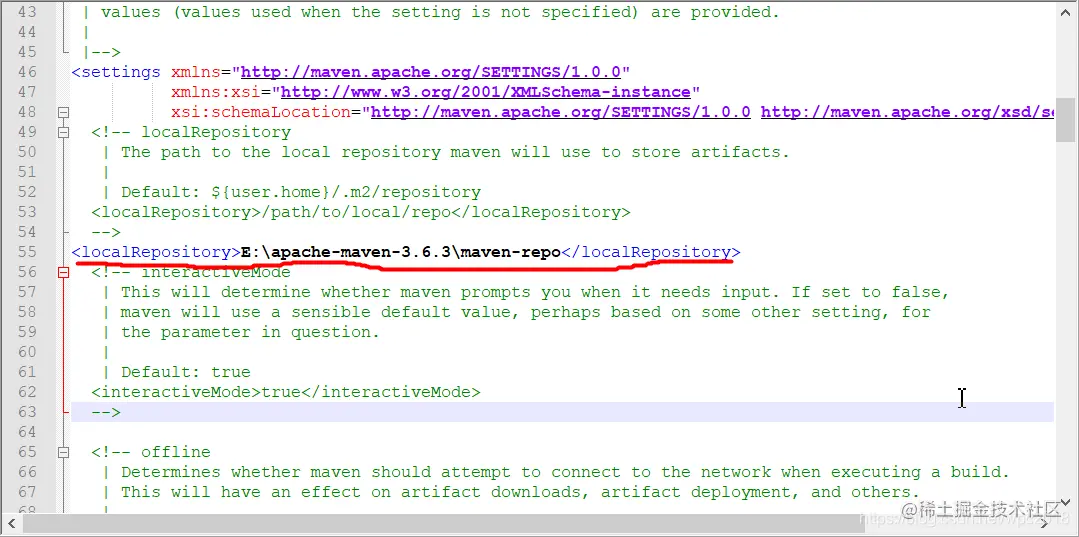Click line number 67 in the margin
Screen dimensions: 1079x537
click(x=27, y=492)
